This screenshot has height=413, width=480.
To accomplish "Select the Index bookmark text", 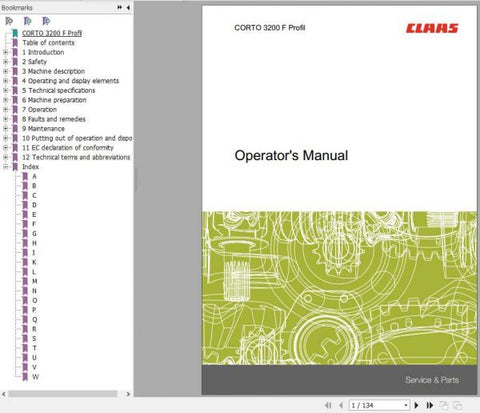I will 30,167.
